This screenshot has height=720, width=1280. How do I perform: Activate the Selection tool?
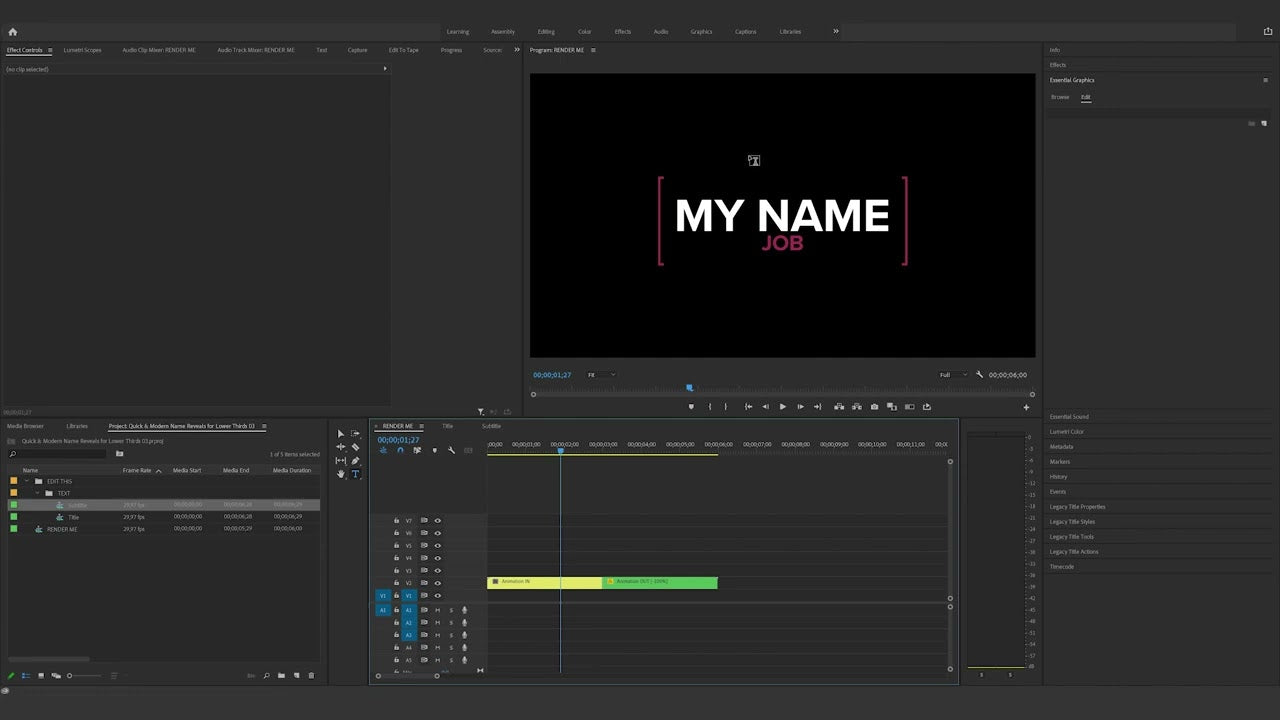point(340,433)
